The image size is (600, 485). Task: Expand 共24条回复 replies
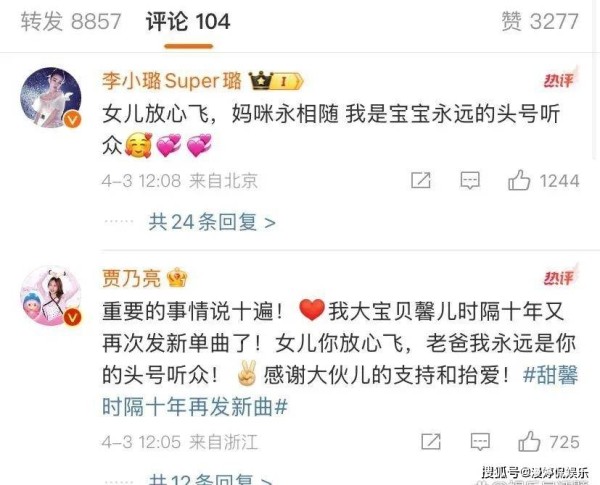212,222
